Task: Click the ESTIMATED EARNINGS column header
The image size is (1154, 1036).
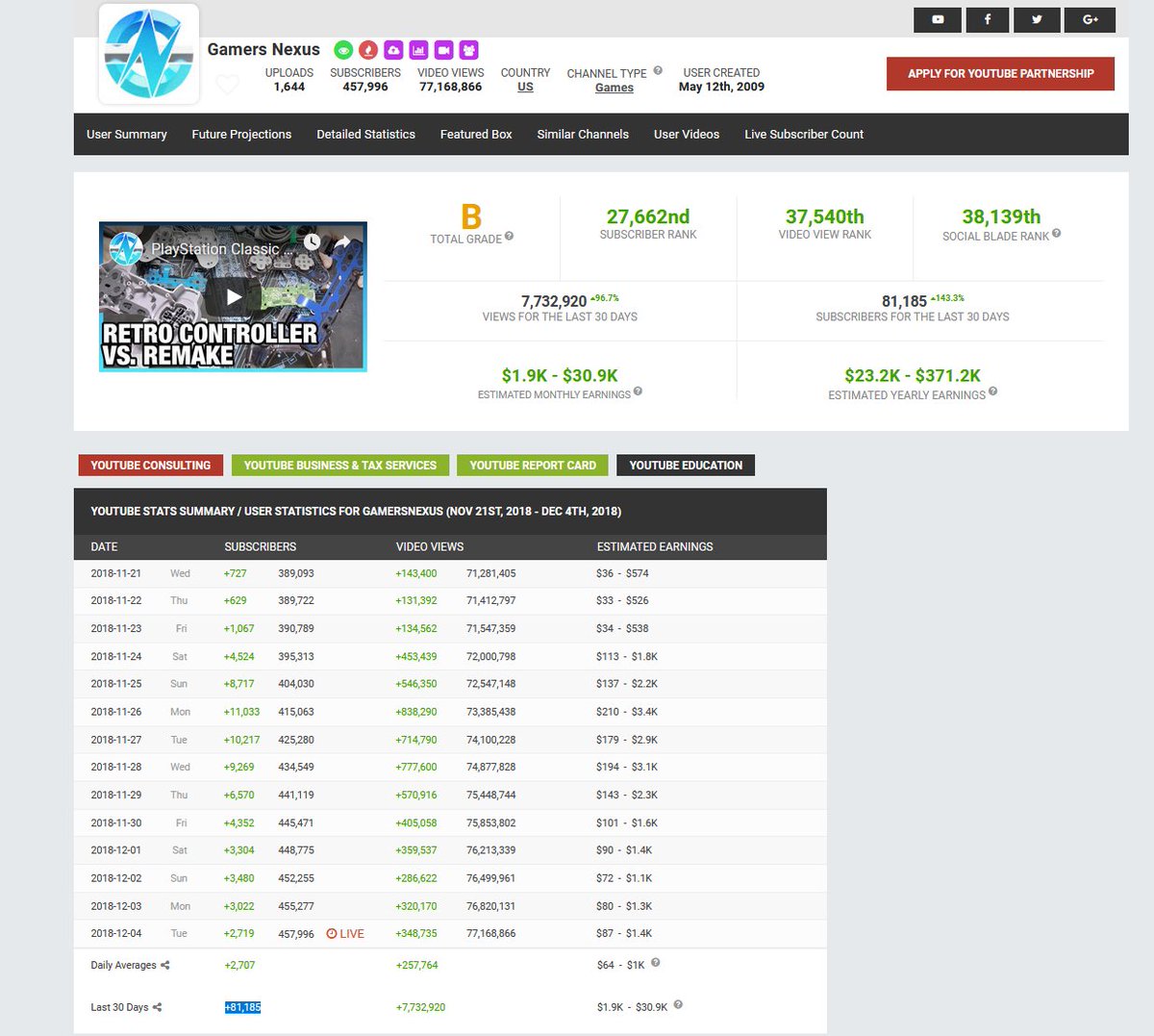Action: (x=655, y=546)
